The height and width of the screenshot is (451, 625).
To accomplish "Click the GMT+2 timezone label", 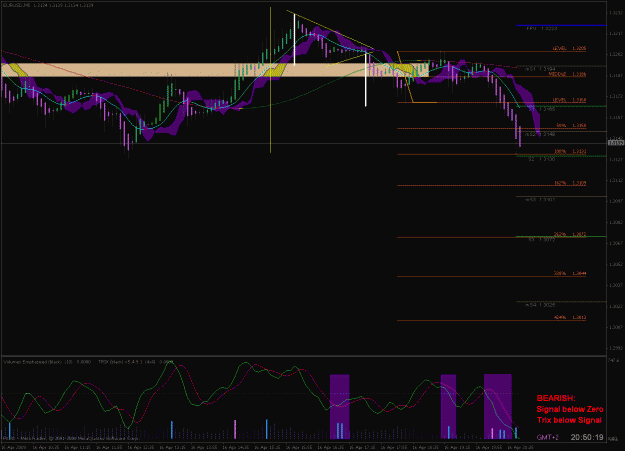I will click(x=548, y=437).
